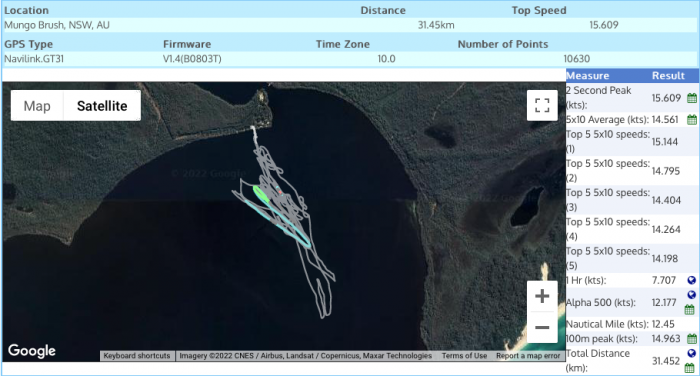Viewport: 700px width, 376px height.
Task: Toggle fullscreen map view
Action: click(542, 105)
